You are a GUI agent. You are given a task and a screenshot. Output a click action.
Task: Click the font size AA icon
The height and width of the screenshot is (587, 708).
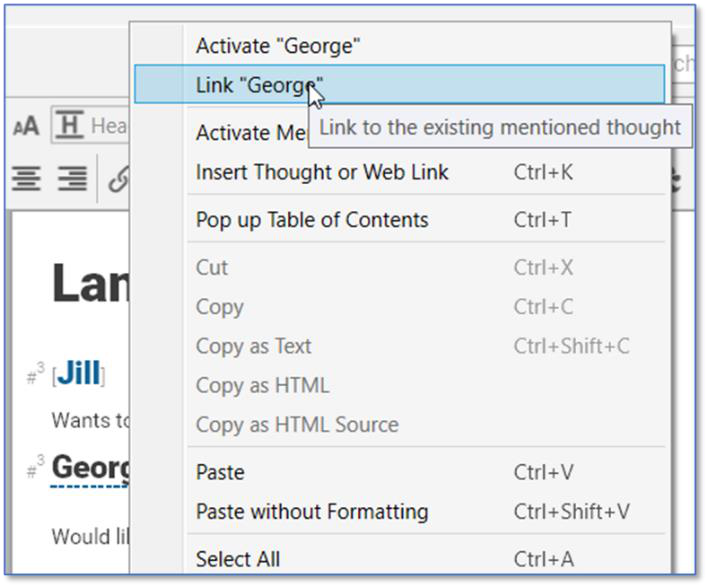point(25,126)
